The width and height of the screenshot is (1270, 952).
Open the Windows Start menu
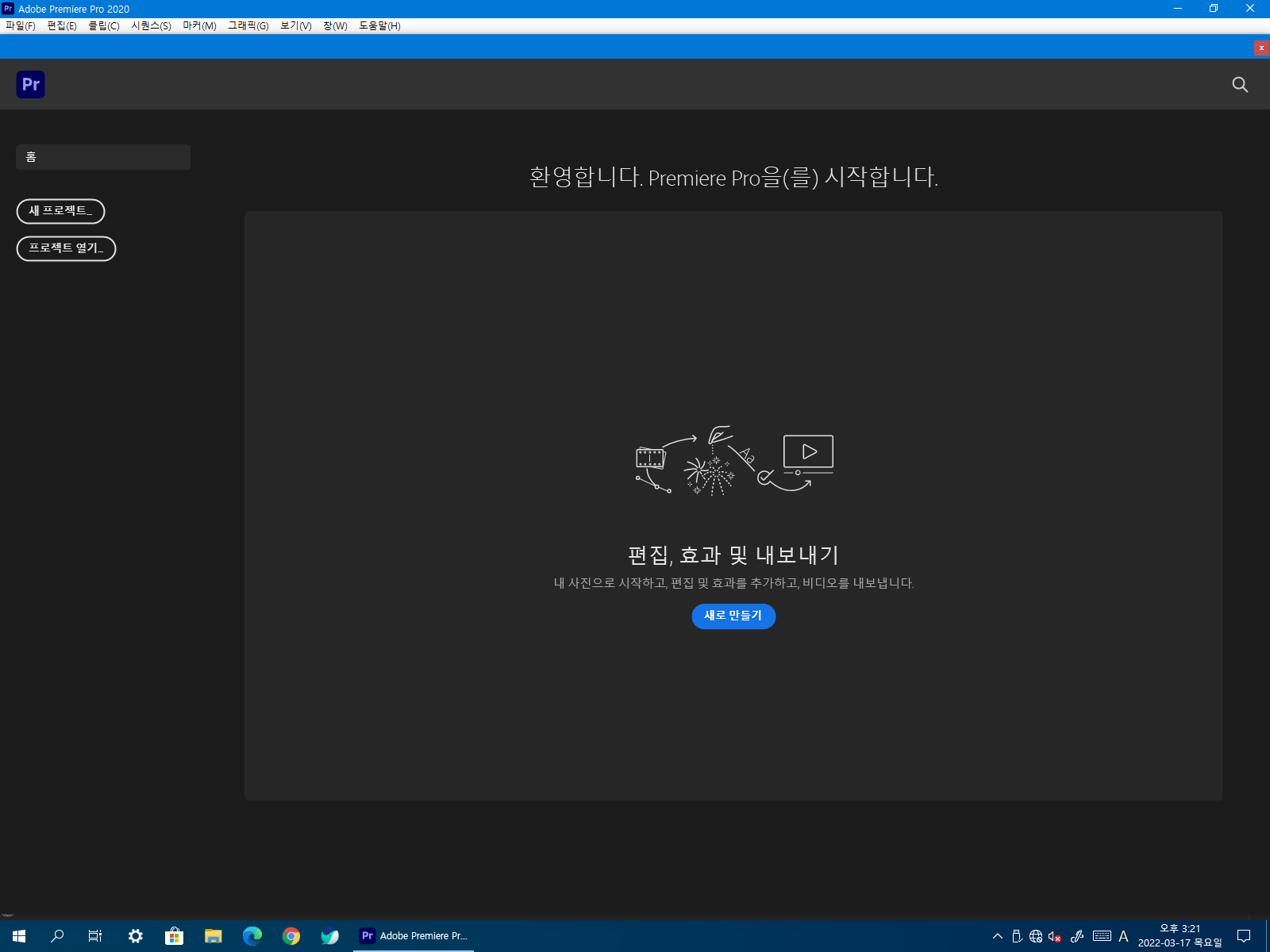coord(19,936)
